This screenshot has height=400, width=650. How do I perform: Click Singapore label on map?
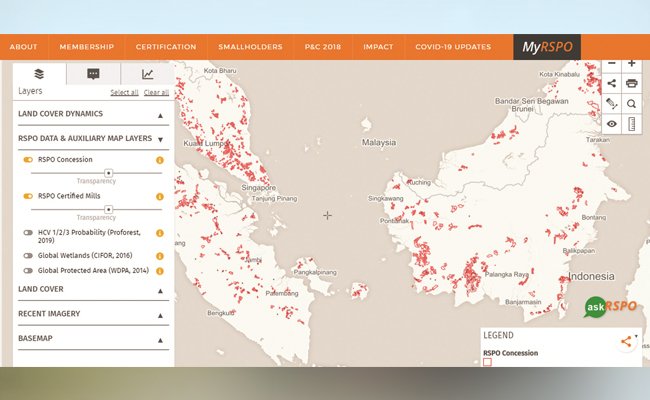coord(259,187)
